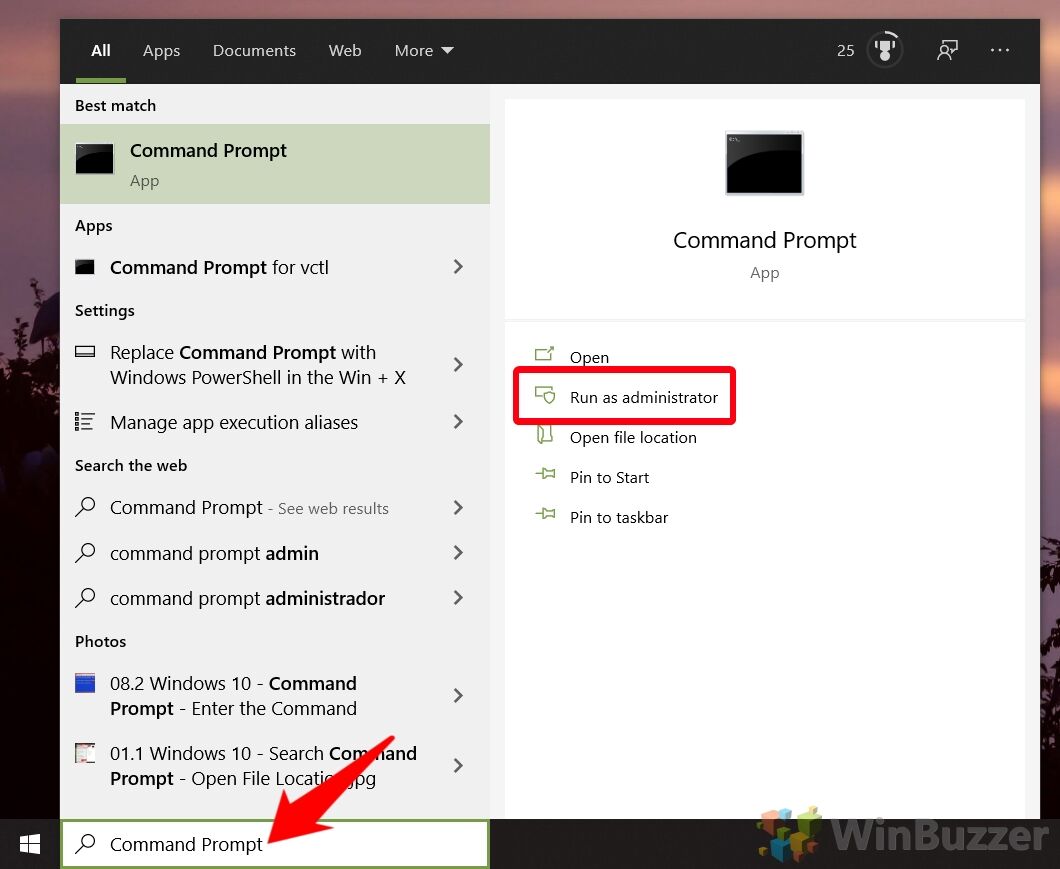The image size is (1060, 869).
Task: Click Pin to taskbar
Action: [x=619, y=517]
